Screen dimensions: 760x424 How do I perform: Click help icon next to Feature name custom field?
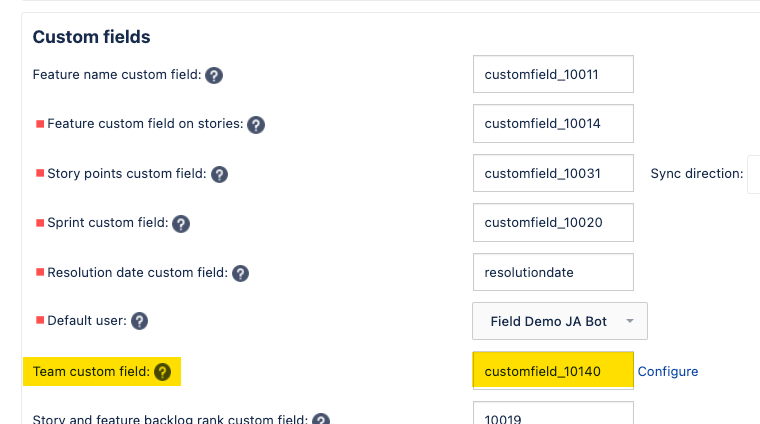(214, 75)
